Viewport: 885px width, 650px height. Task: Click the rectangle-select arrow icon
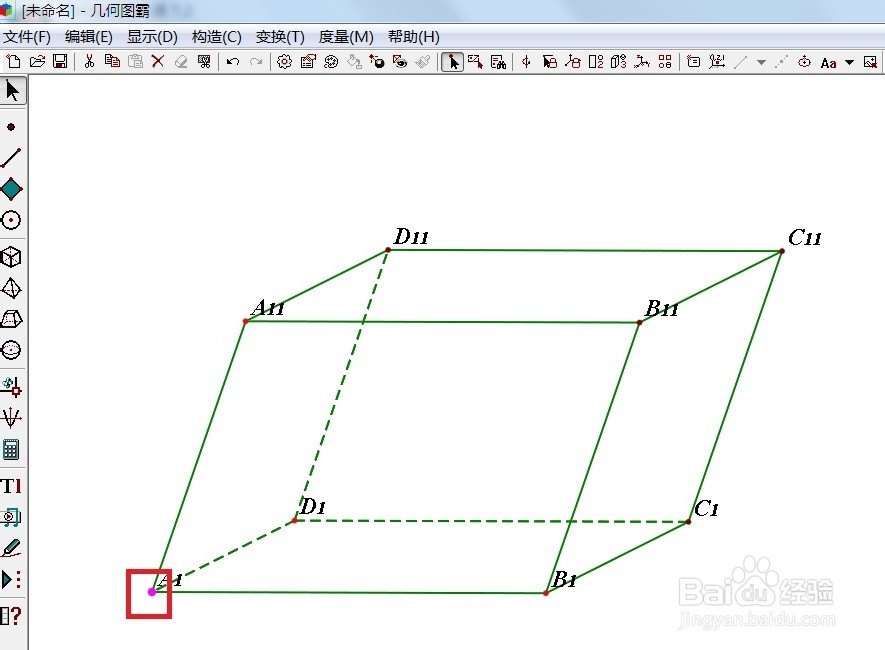click(475, 61)
